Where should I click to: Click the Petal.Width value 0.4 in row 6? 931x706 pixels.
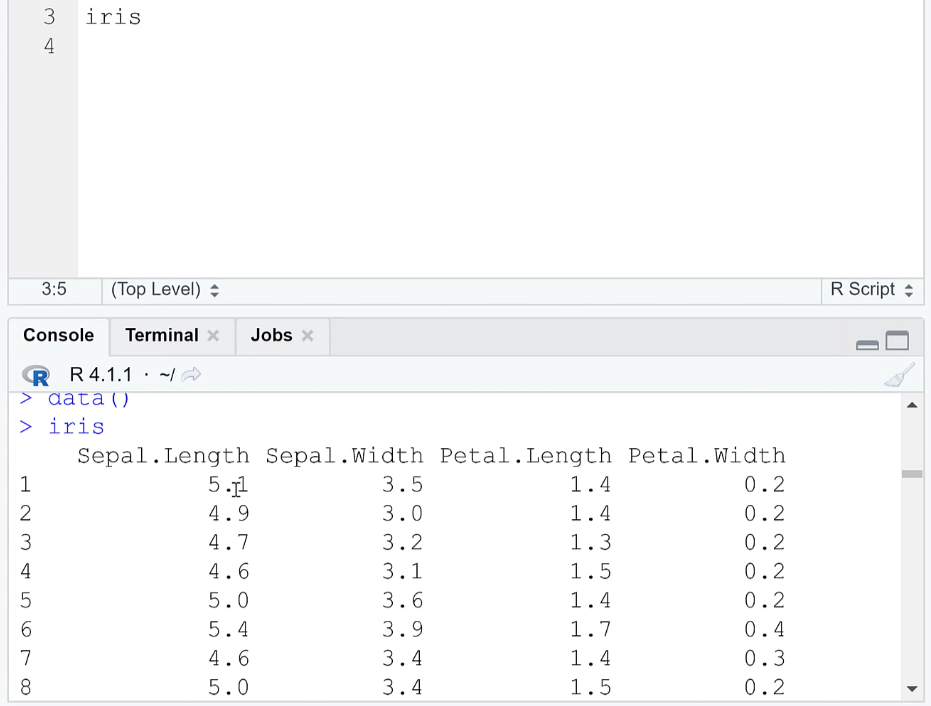tap(765, 629)
